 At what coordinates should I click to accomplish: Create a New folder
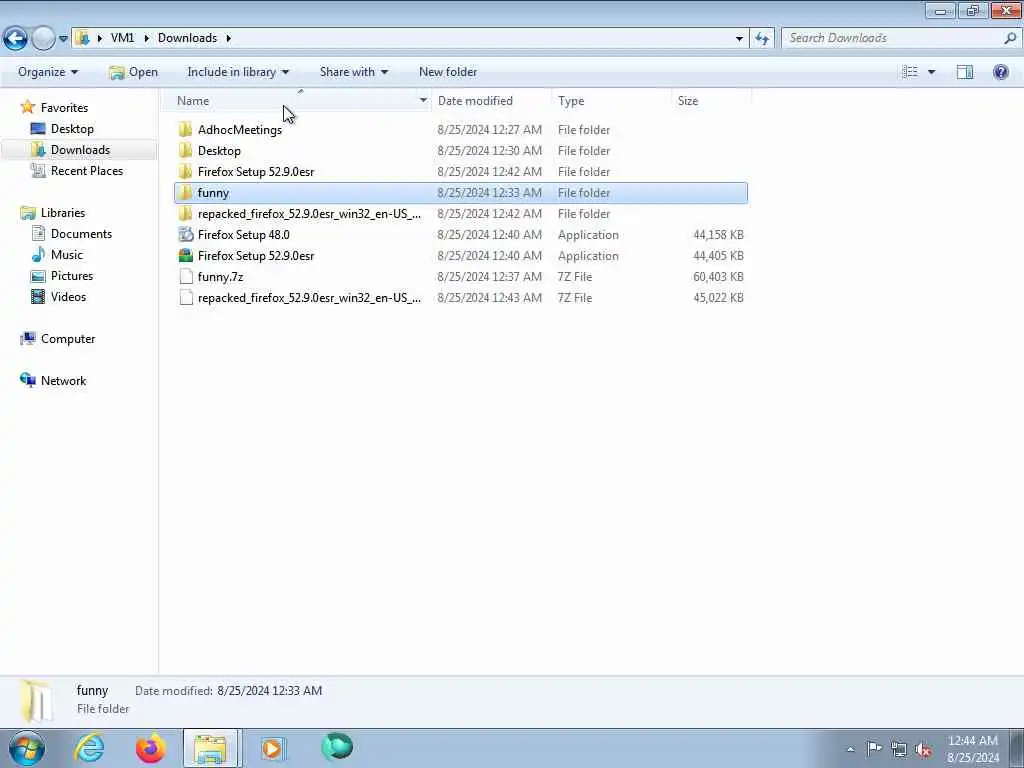pos(448,72)
